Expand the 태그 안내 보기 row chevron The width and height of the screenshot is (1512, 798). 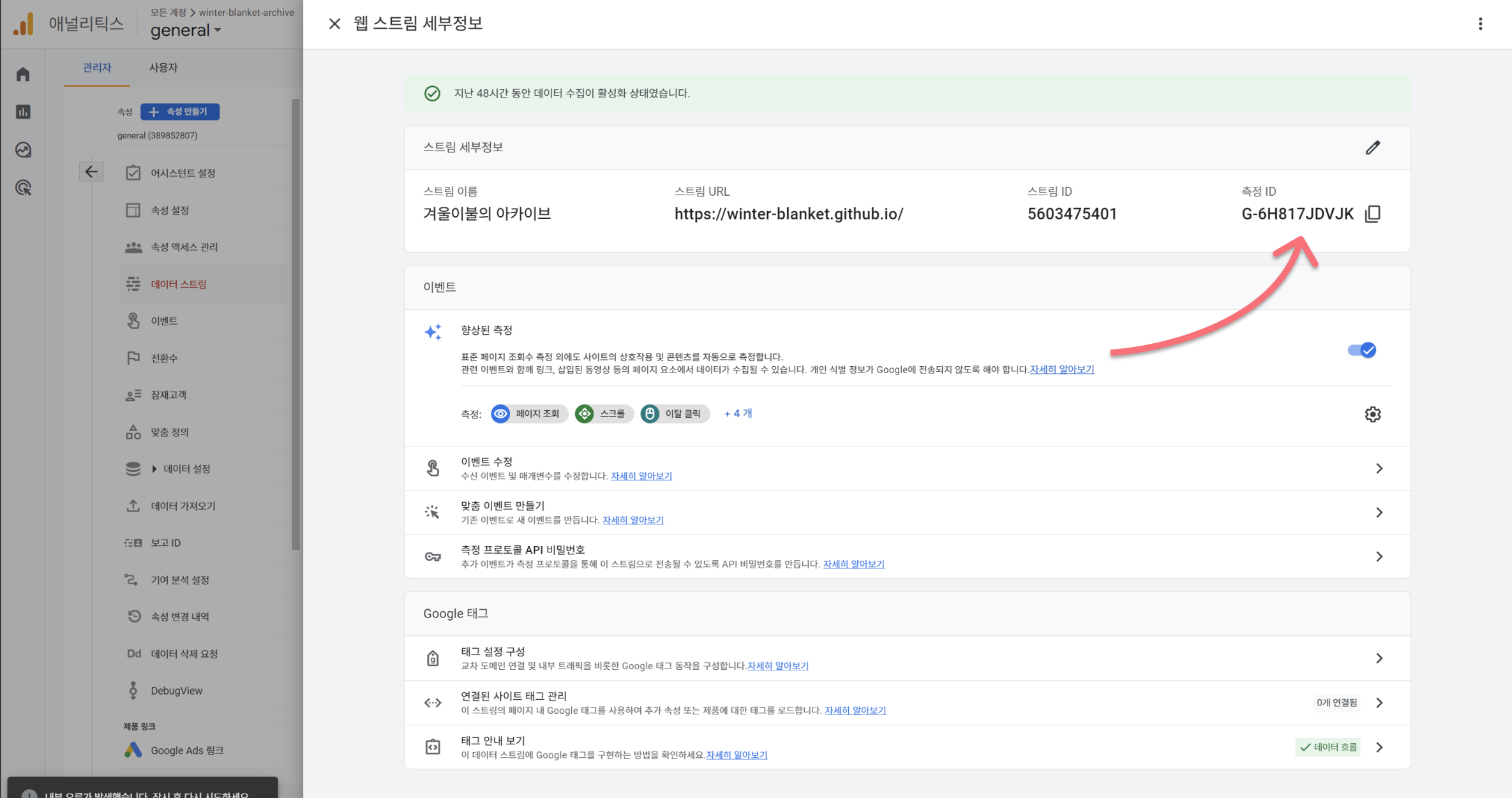tap(1379, 747)
